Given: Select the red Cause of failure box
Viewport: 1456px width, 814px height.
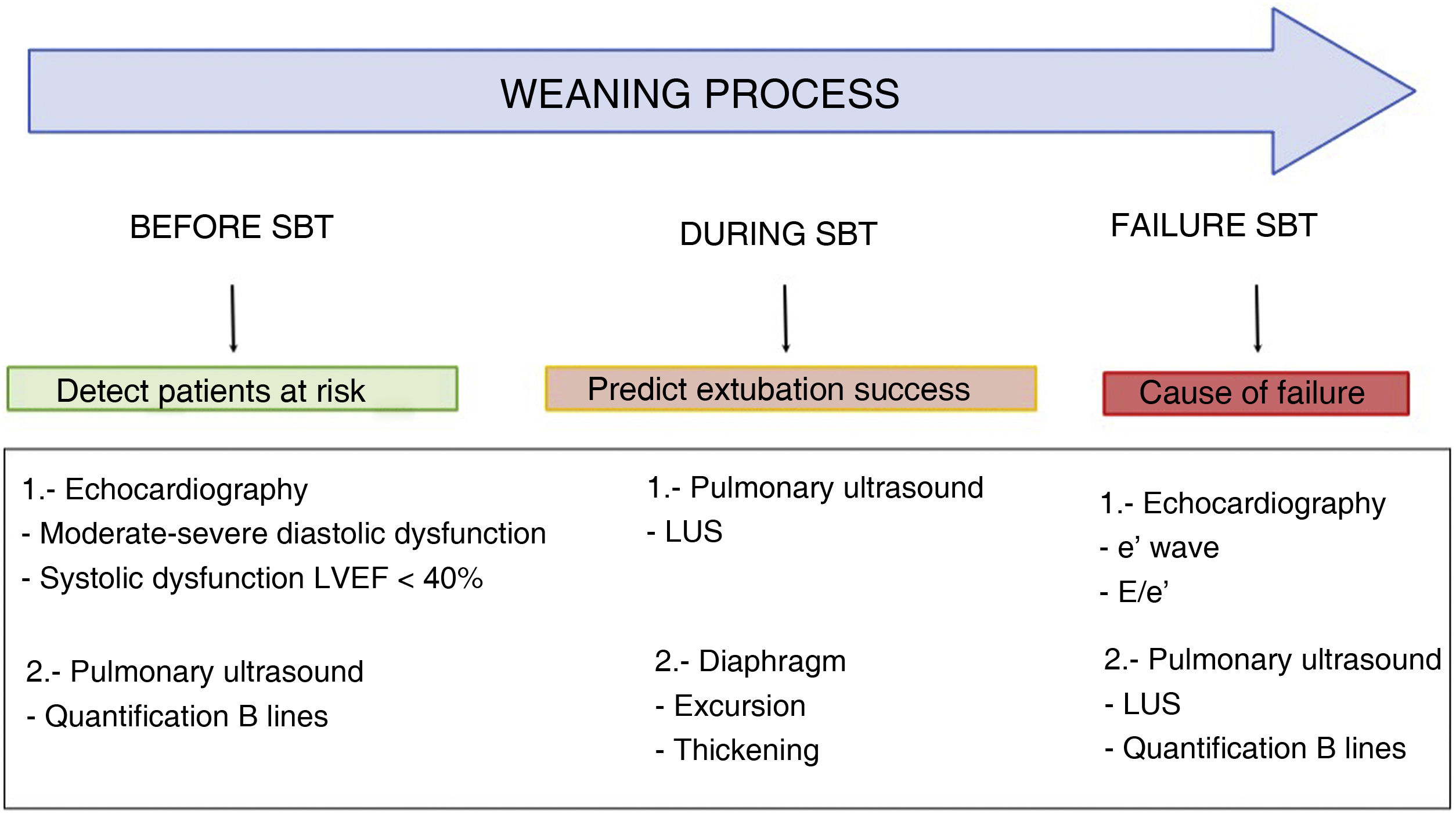Looking at the screenshot, I should pyautogui.click(x=1256, y=393).
